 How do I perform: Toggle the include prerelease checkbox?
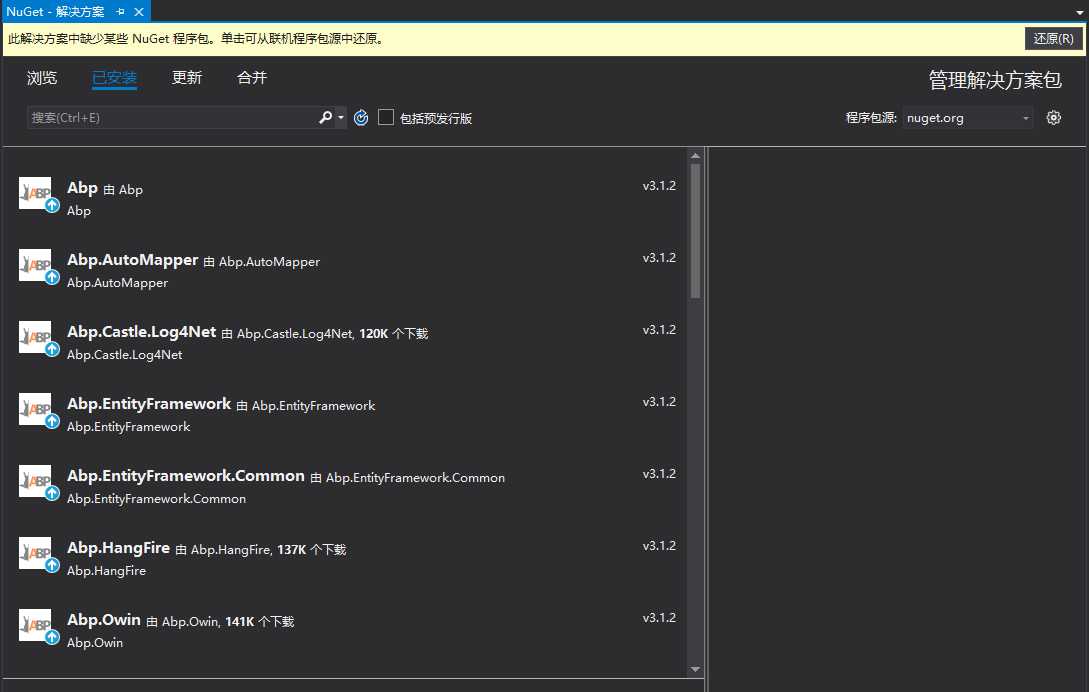385,117
